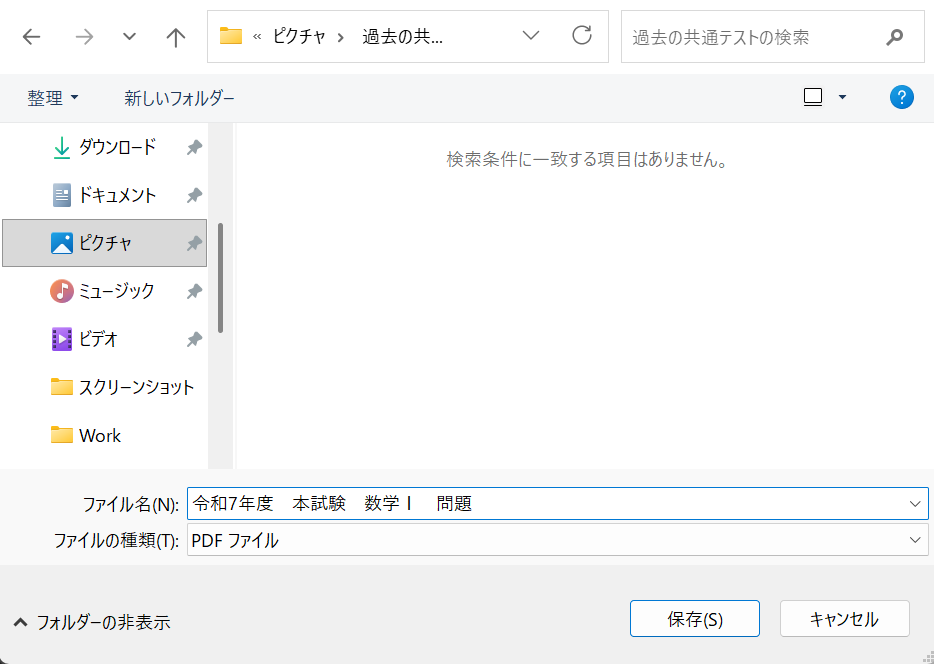Select ピクチャ in the address breadcrumb
Image resolution: width=934 pixels, height=664 pixels.
[x=299, y=37]
